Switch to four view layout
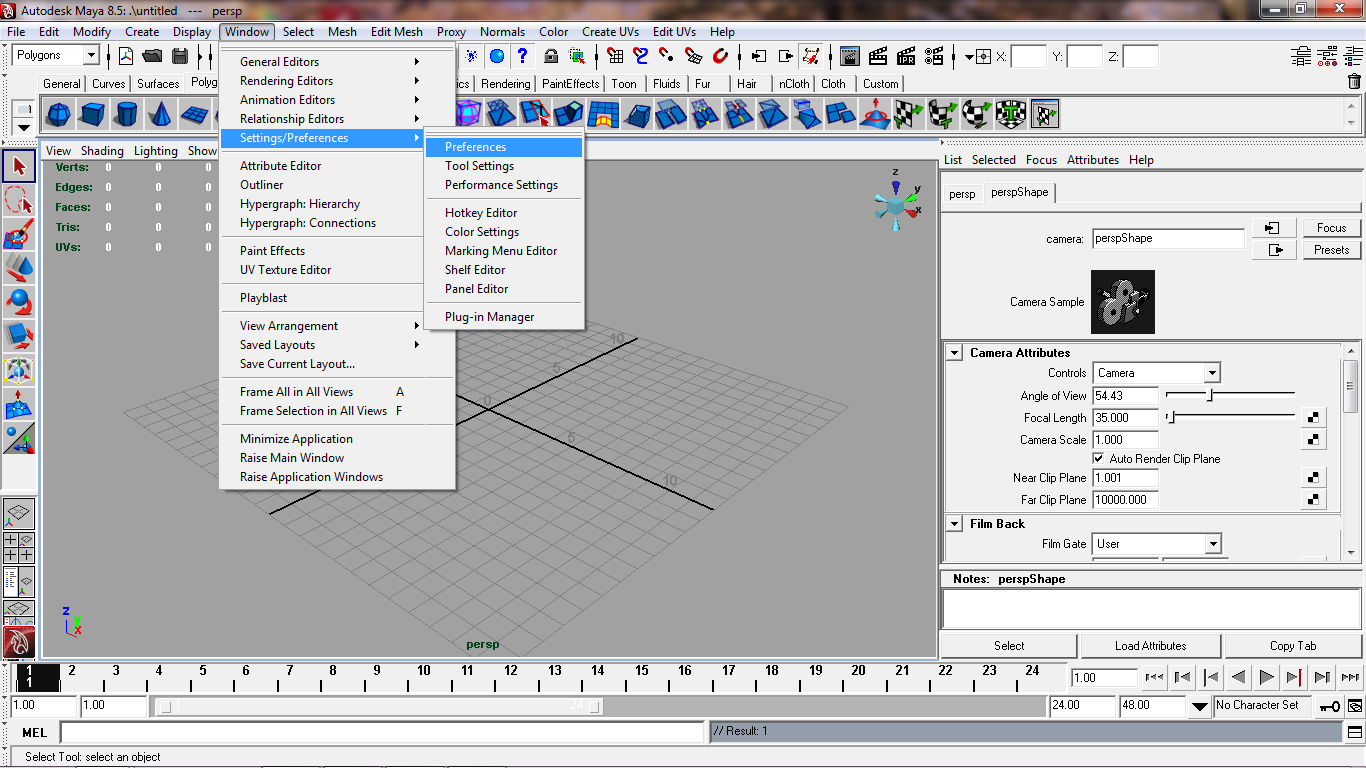The width and height of the screenshot is (1366, 768). click(x=20, y=547)
